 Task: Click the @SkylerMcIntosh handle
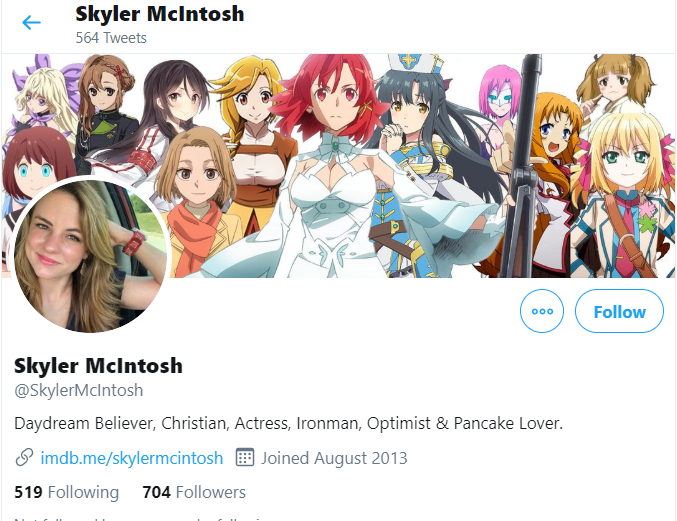[x=79, y=390]
